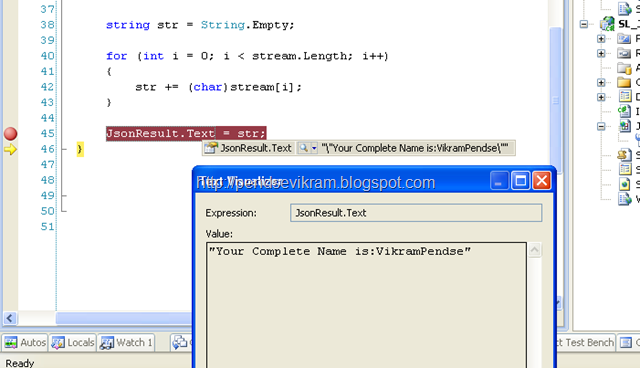Click the yellow execution arrow at line 46
Screen dimensions: 640x368
[x=10, y=149]
